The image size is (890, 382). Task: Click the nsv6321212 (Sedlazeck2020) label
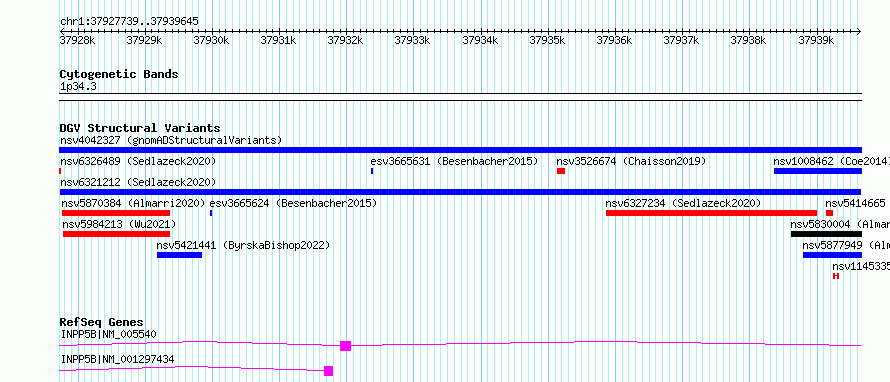tap(138, 182)
